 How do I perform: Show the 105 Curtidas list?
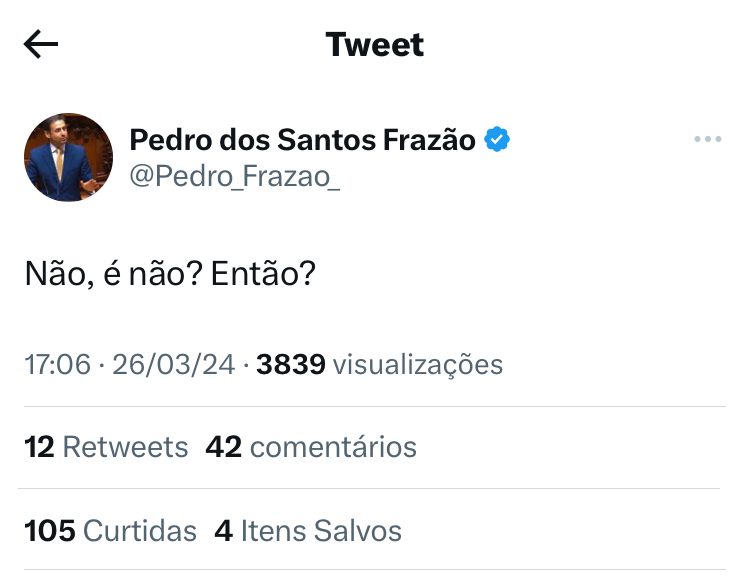tap(110, 531)
